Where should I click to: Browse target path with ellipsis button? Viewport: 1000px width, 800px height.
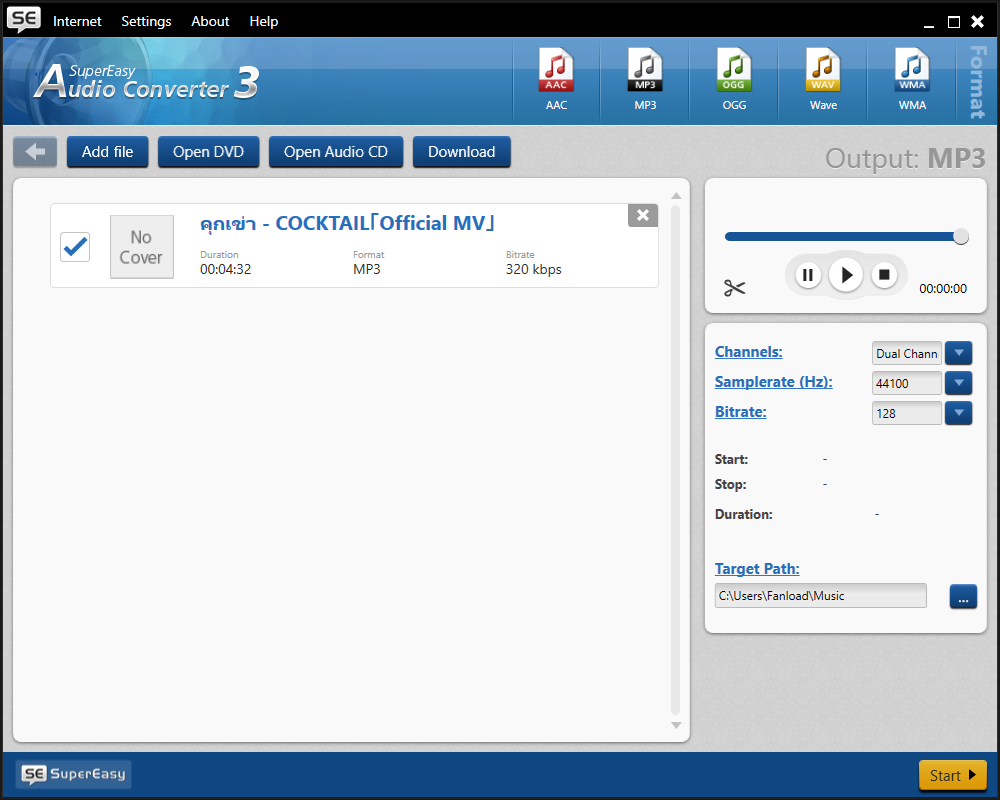pyautogui.click(x=963, y=596)
